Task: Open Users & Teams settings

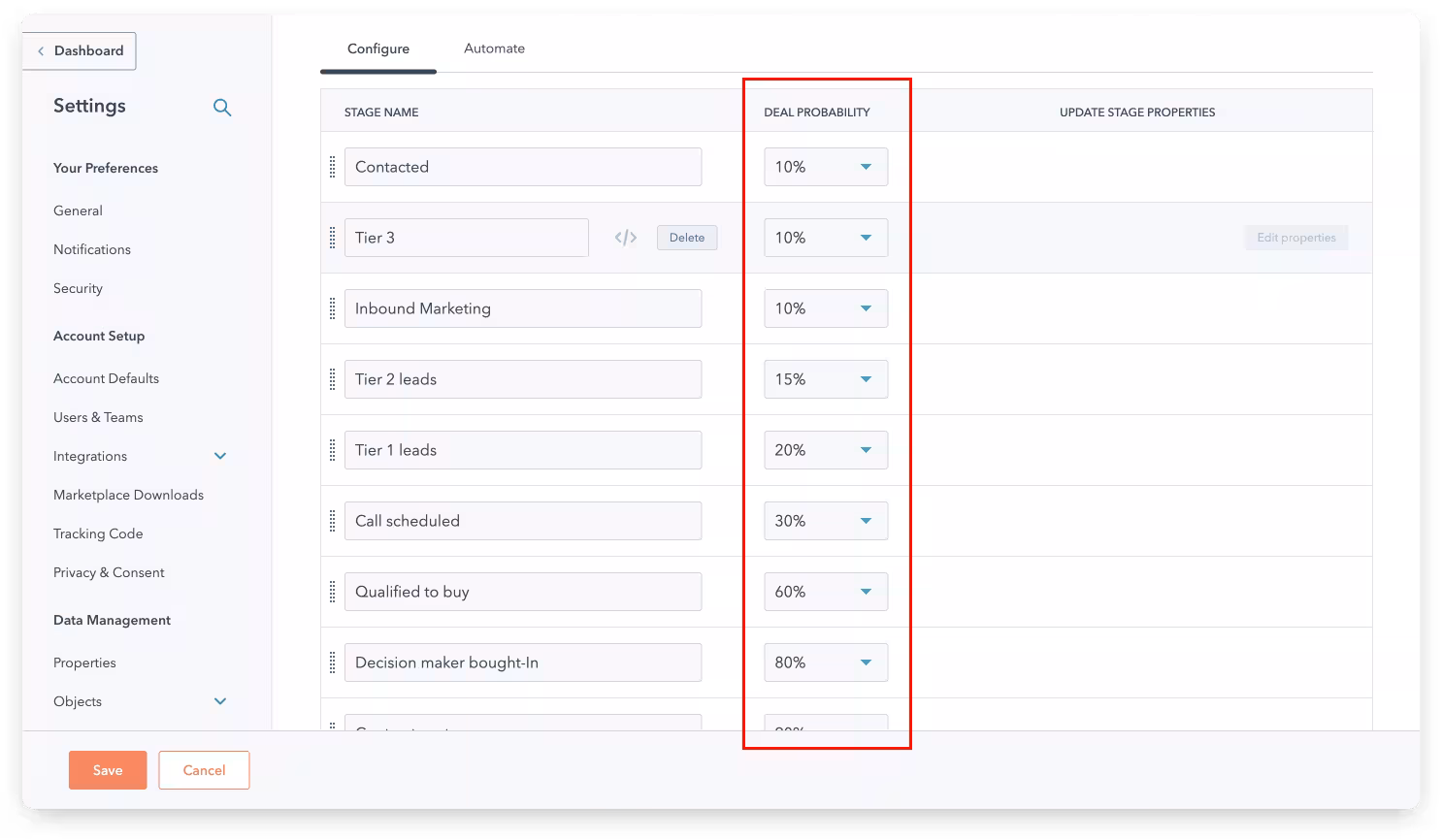Action: [98, 417]
